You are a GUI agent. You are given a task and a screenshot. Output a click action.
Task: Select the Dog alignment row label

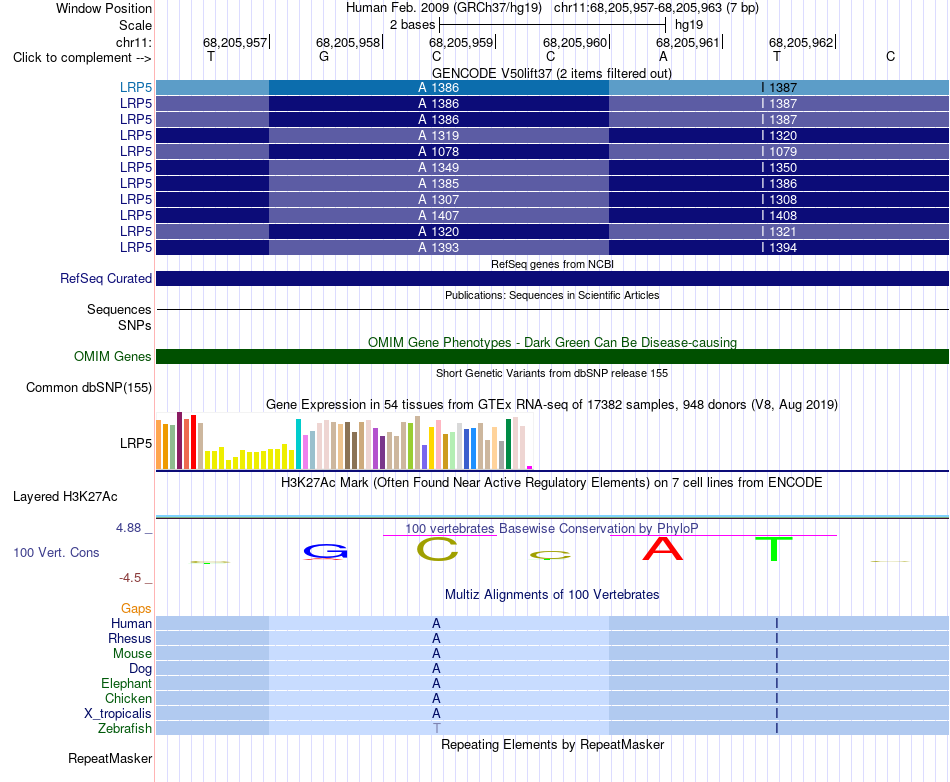[x=141, y=669]
